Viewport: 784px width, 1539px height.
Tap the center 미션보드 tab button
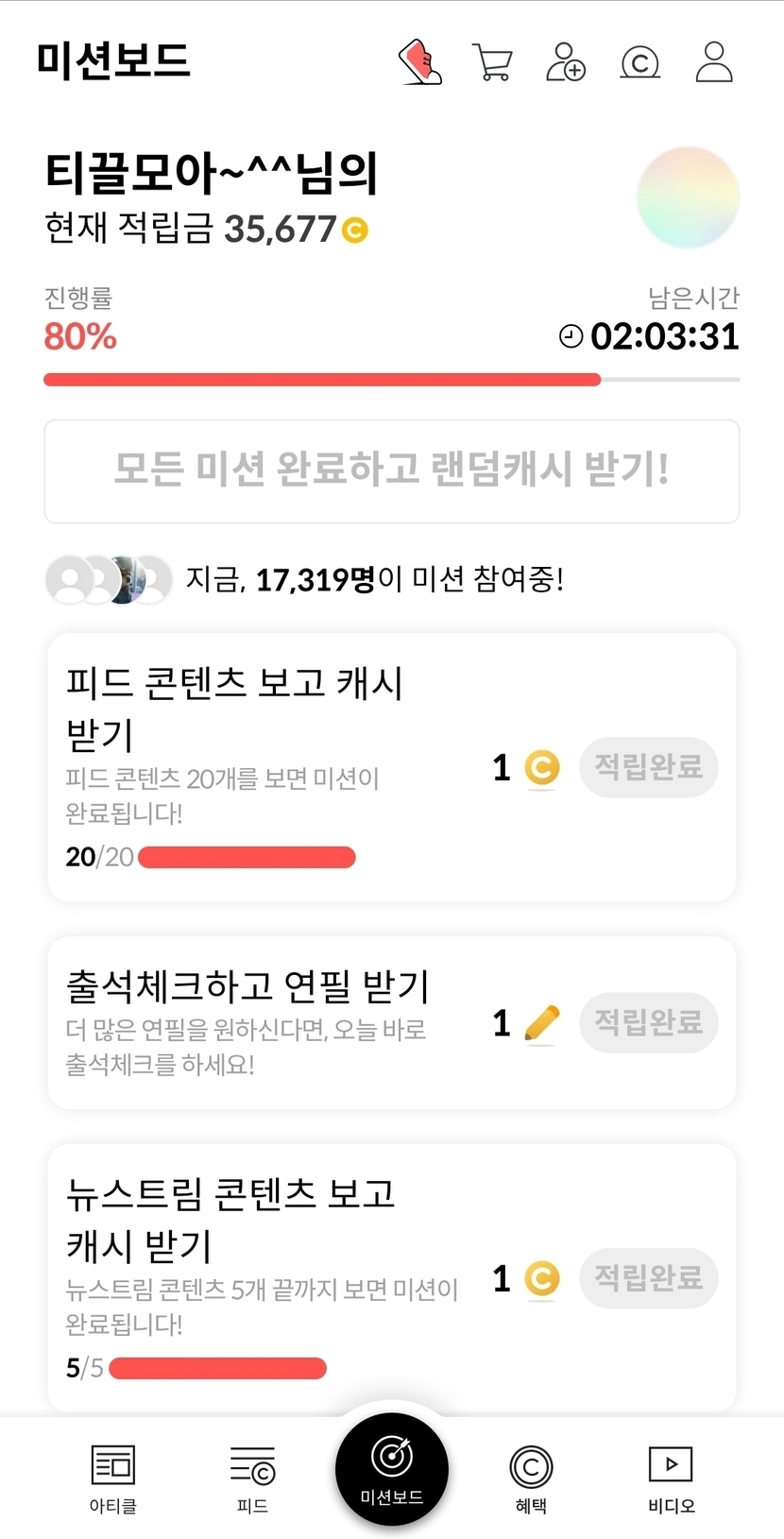click(392, 1467)
